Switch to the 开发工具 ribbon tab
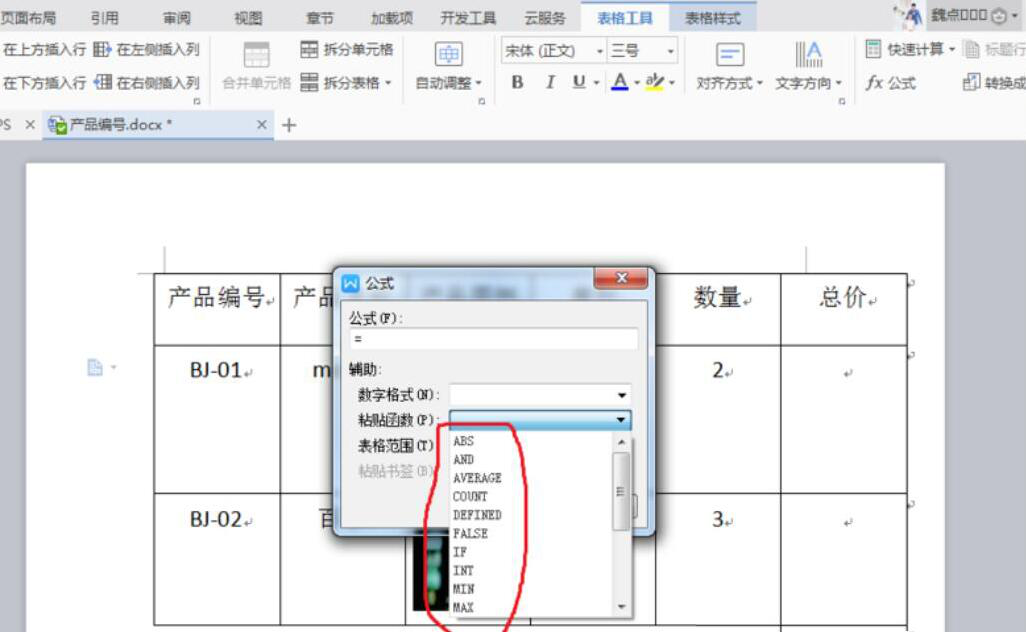The width and height of the screenshot is (1026, 632). [468, 18]
